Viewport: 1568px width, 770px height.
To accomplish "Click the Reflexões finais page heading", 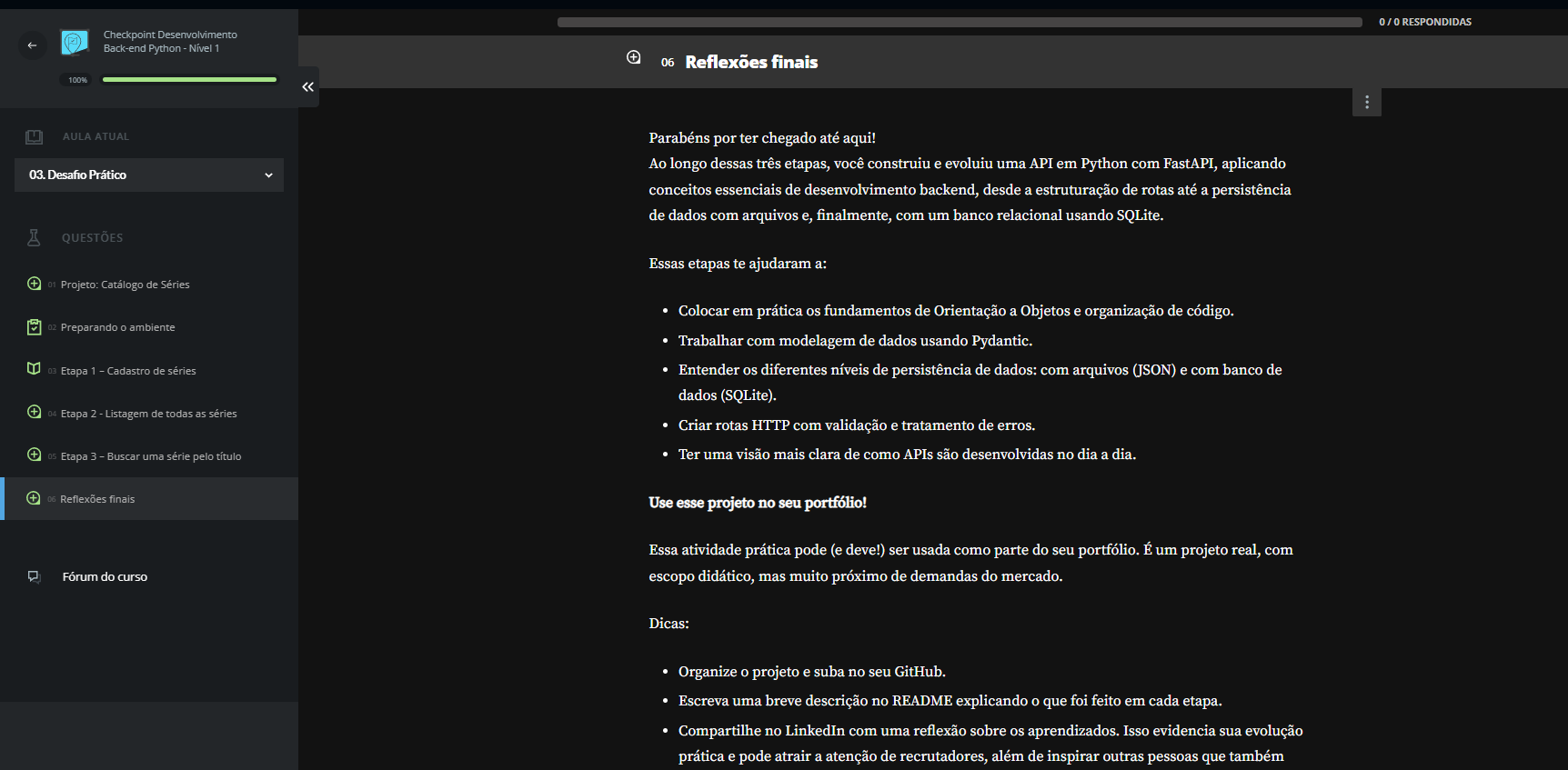I will 751,62.
